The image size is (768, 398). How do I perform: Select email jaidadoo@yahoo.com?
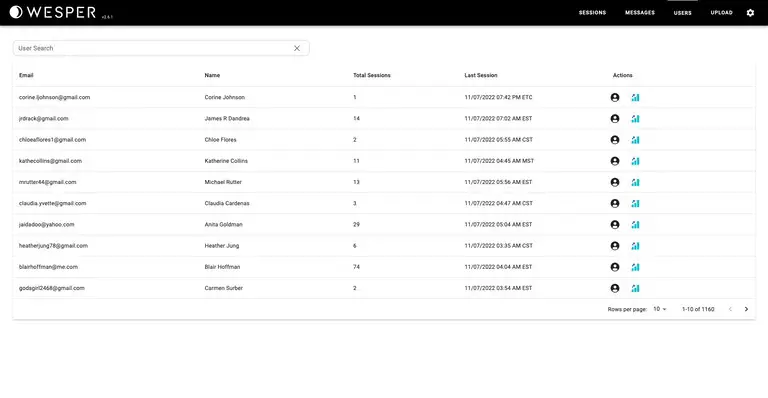tap(47, 225)
